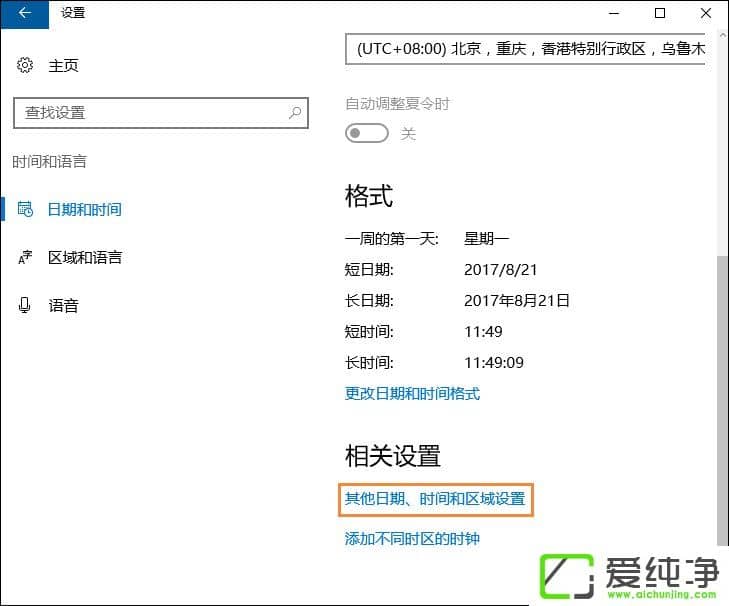
Task: Click the calendar clock icon for 日期和时间
Action: click(x=25, y=210)
